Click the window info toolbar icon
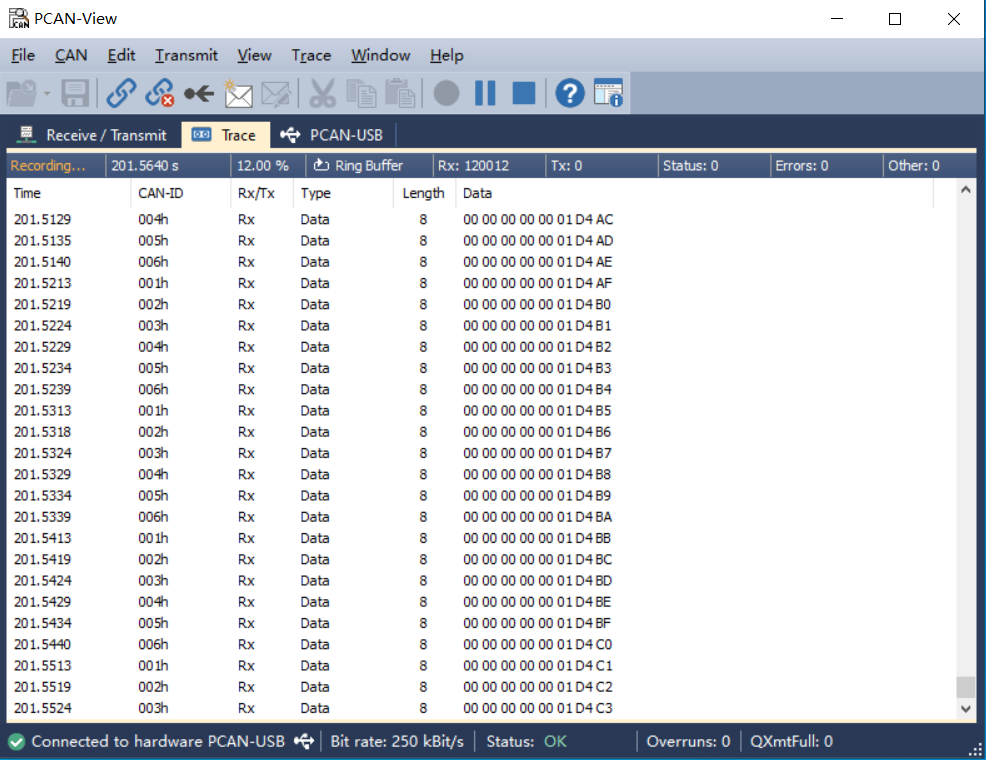 point(608,94)
